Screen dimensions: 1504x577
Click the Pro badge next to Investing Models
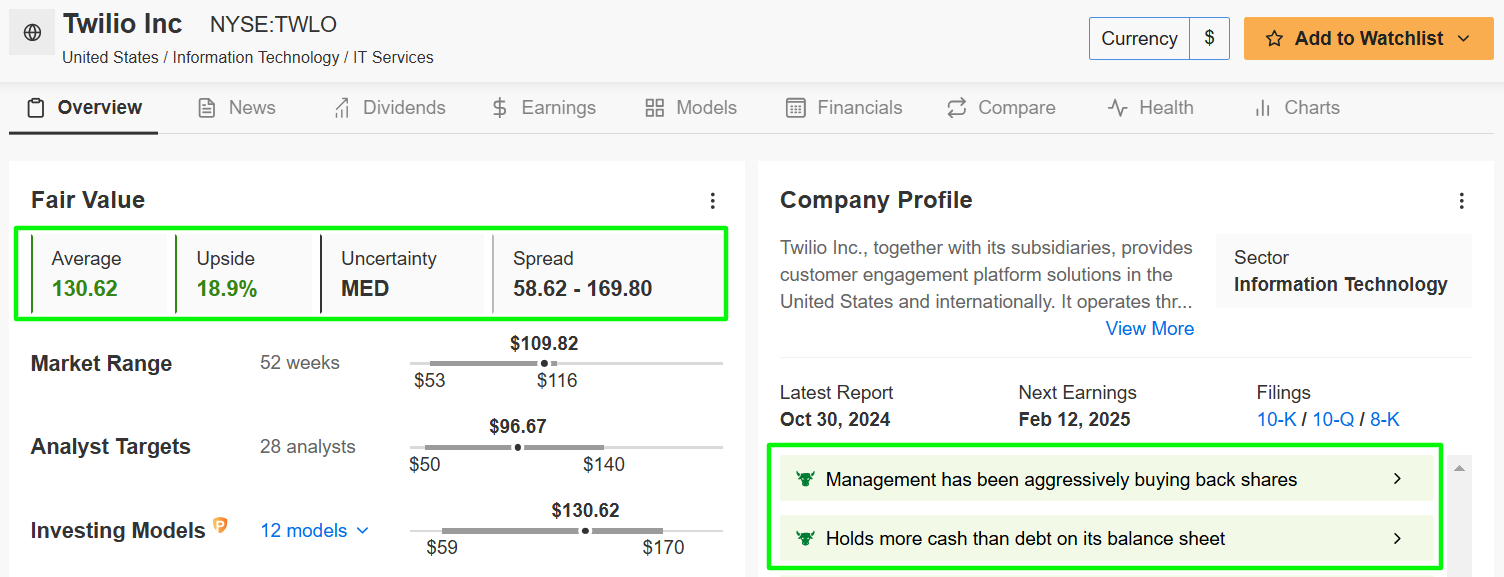coord(220,526)
